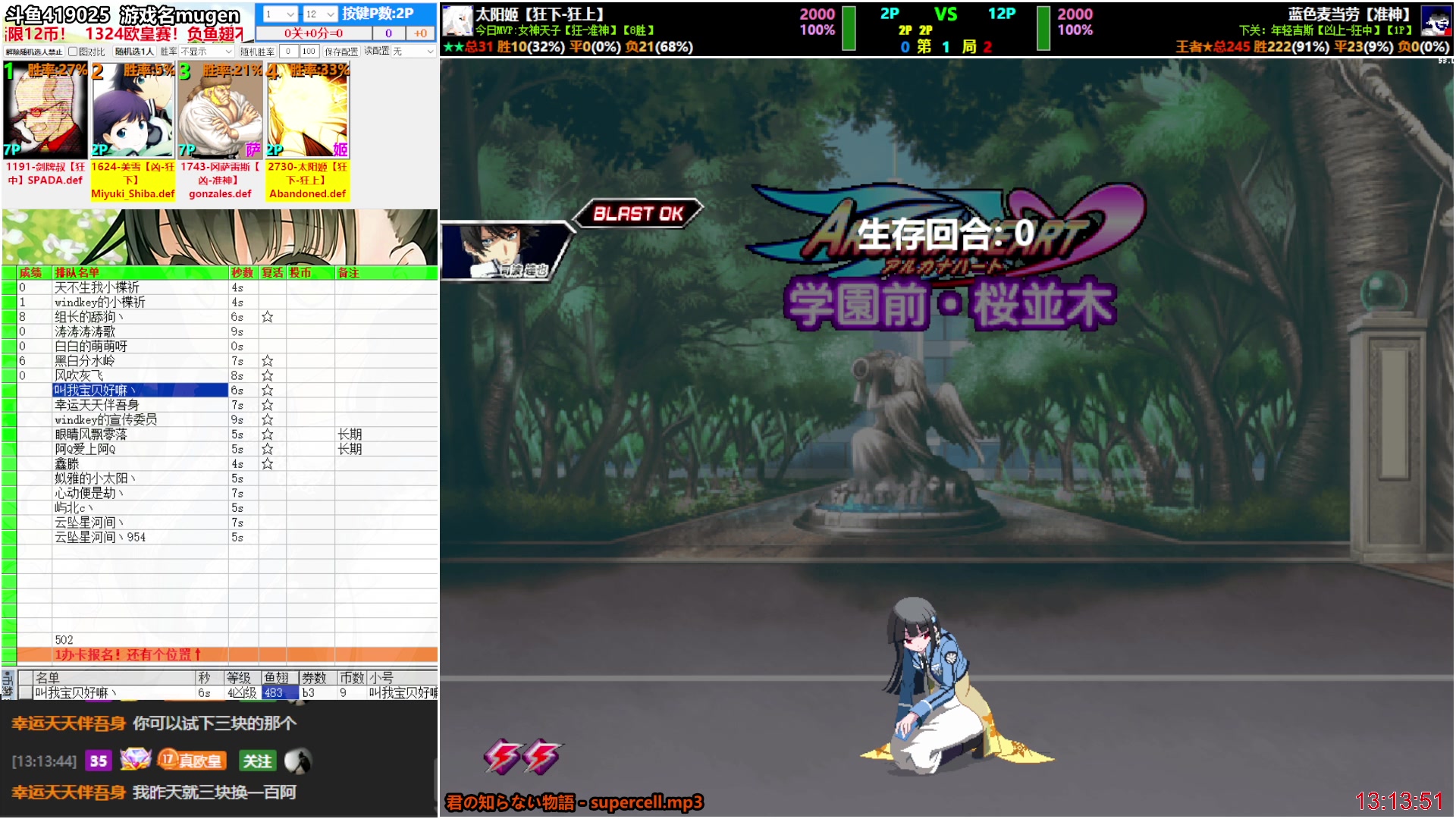Viewport: 1456px width, 819px height.
Task: Click the random win-rate minimum field showing 0
Action: (288, 52)
